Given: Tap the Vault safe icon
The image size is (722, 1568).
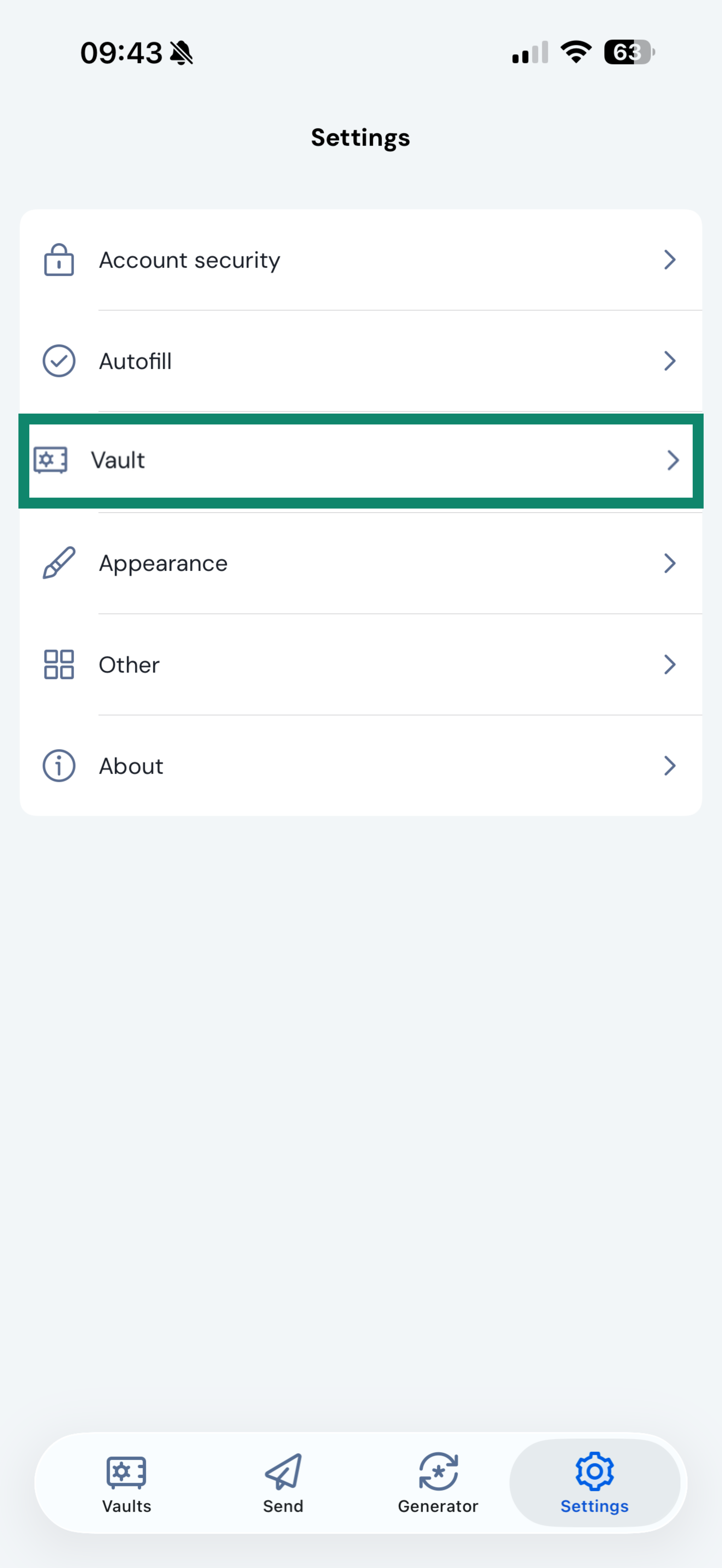Looking at the screenshot, I should [51, 460].
